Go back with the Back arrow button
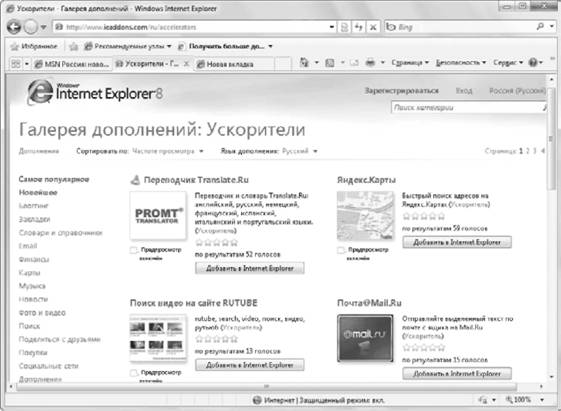 (14, 27)
